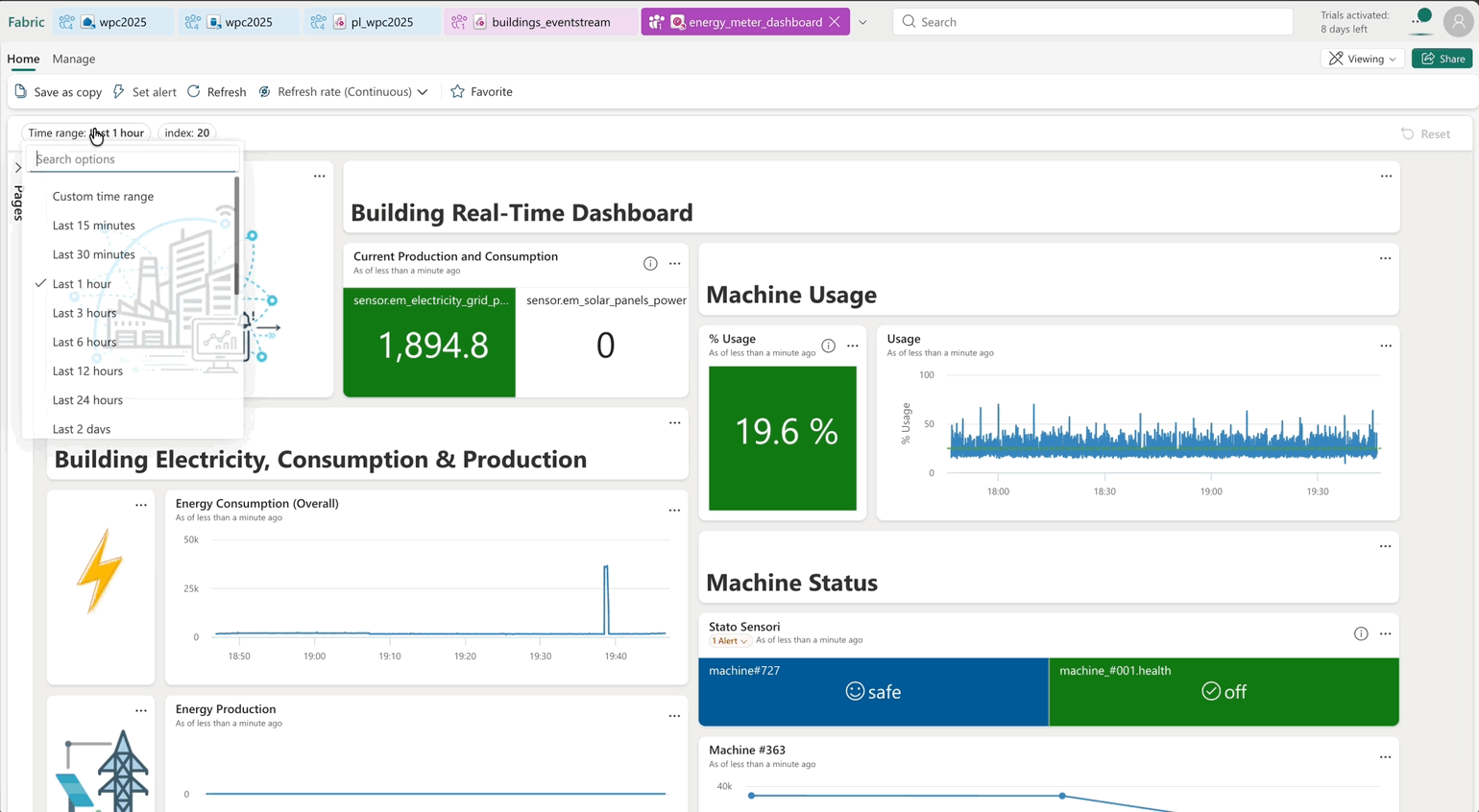Open more options on Usage chart tile

(x=1385, y=346)
